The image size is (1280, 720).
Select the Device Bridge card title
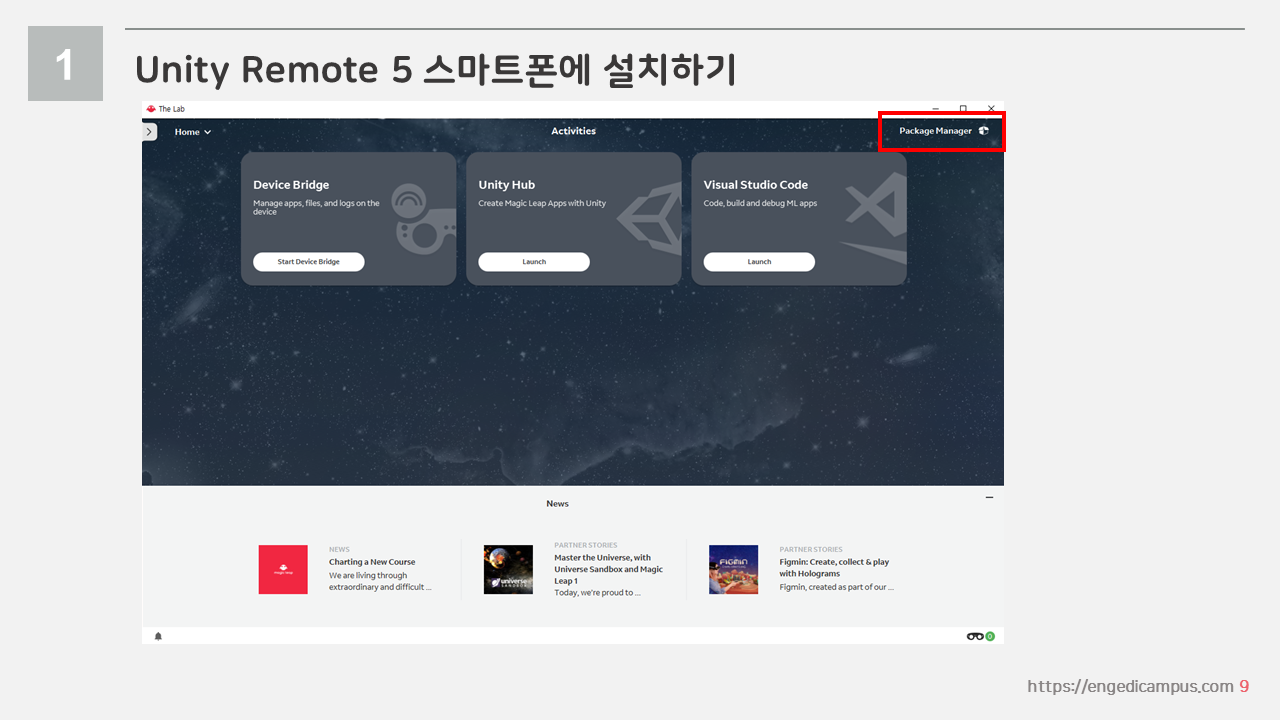click(291, 185)
